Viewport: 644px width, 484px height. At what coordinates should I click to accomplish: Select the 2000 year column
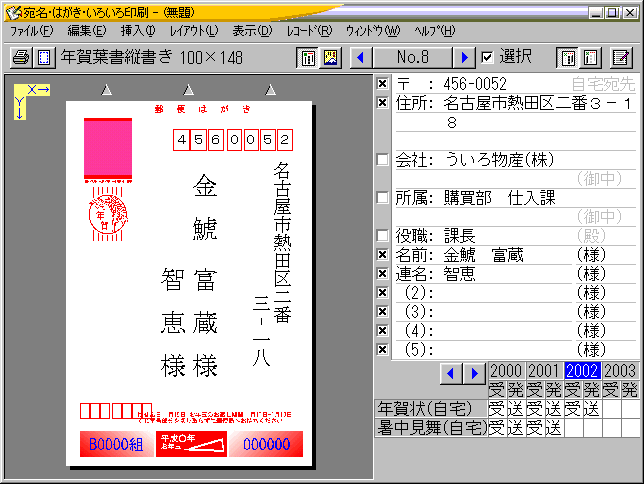[x=506, y=371]
